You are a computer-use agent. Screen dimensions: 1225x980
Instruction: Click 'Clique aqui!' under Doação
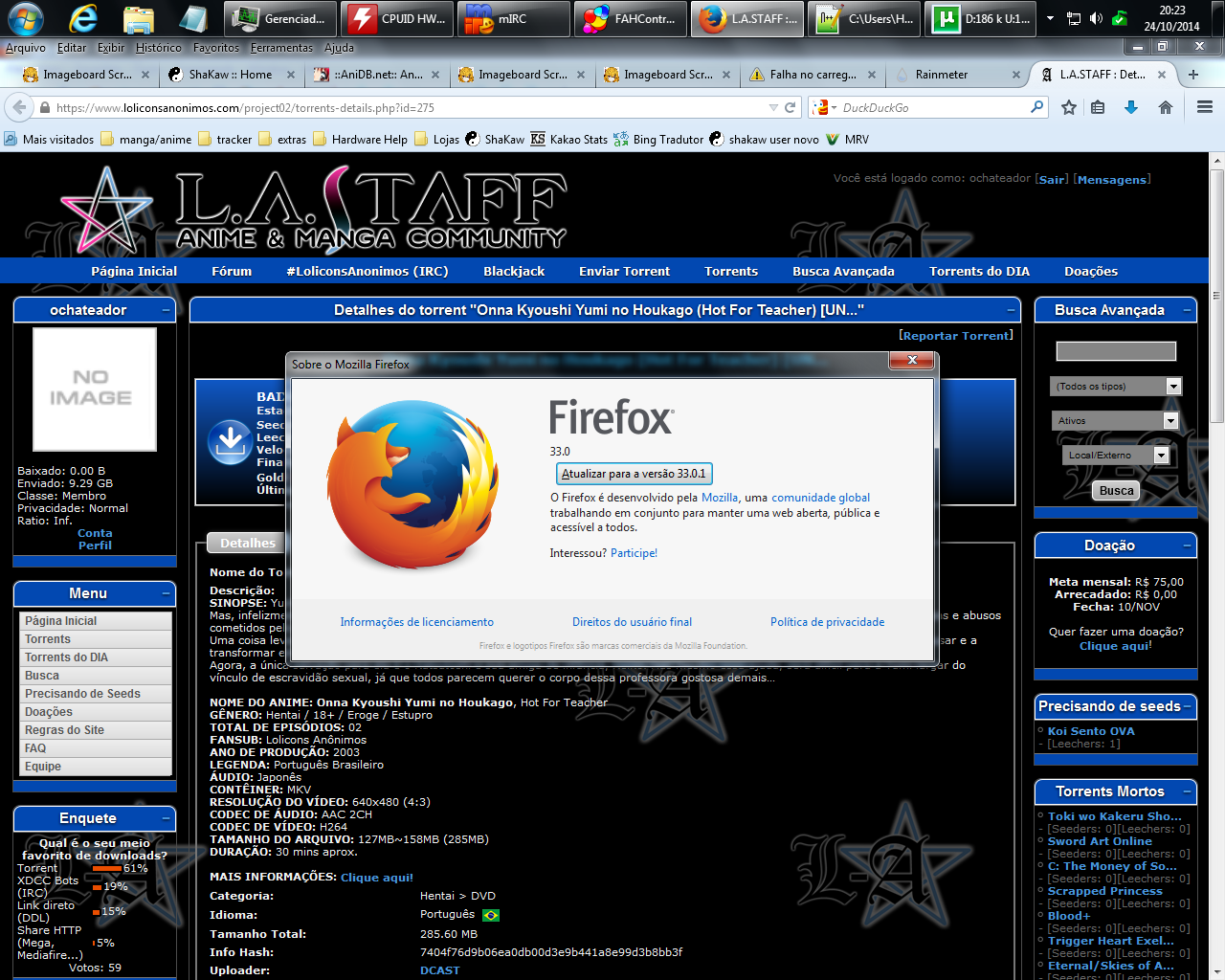point(1114,646)
